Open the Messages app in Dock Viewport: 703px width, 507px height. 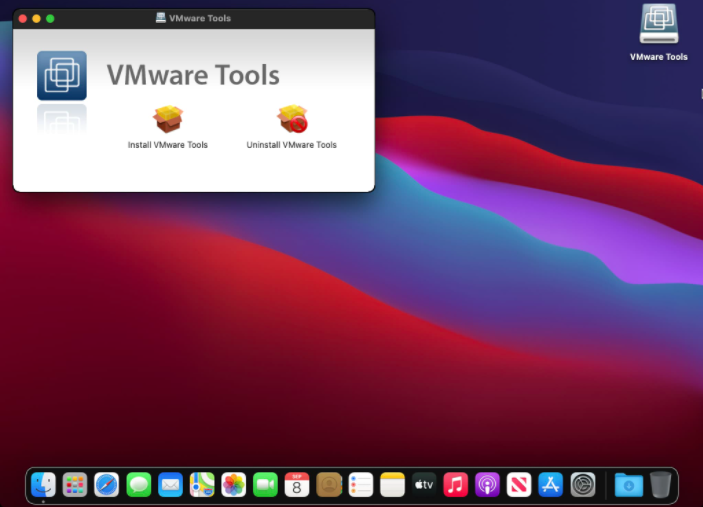[x=139, y=485]
